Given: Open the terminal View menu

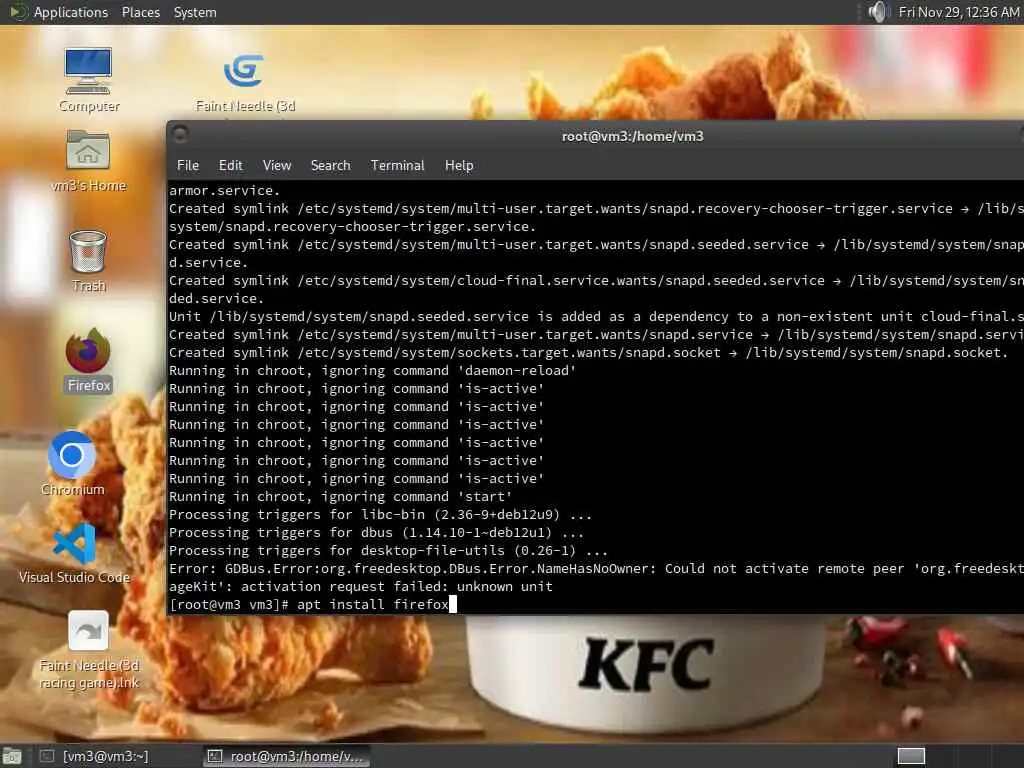Looking at the screenshot, I should 277,165.
